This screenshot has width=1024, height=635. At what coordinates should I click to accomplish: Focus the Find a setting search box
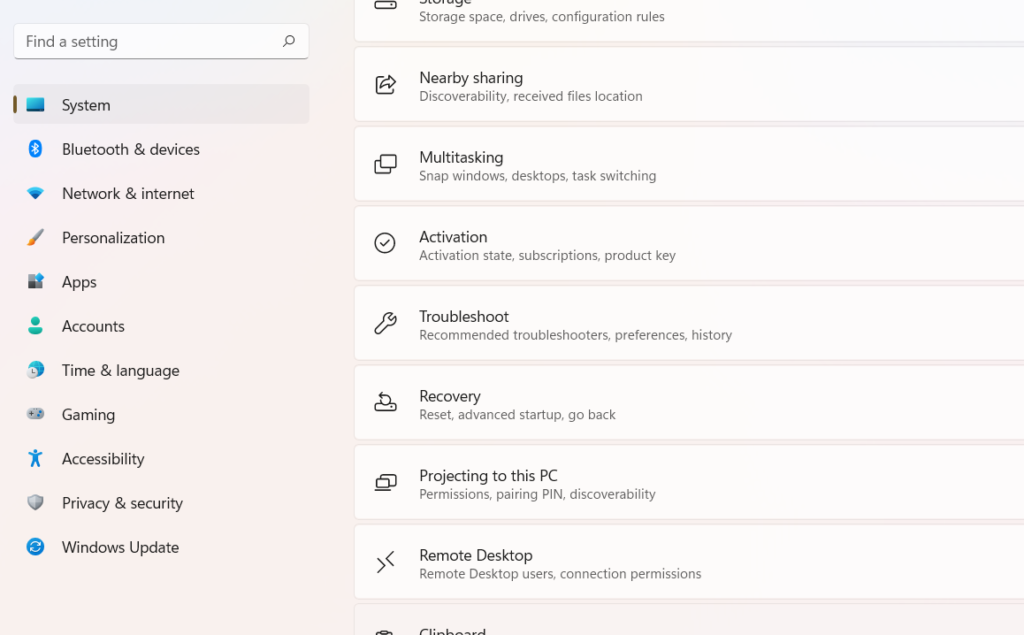click(x=161, y=41)
